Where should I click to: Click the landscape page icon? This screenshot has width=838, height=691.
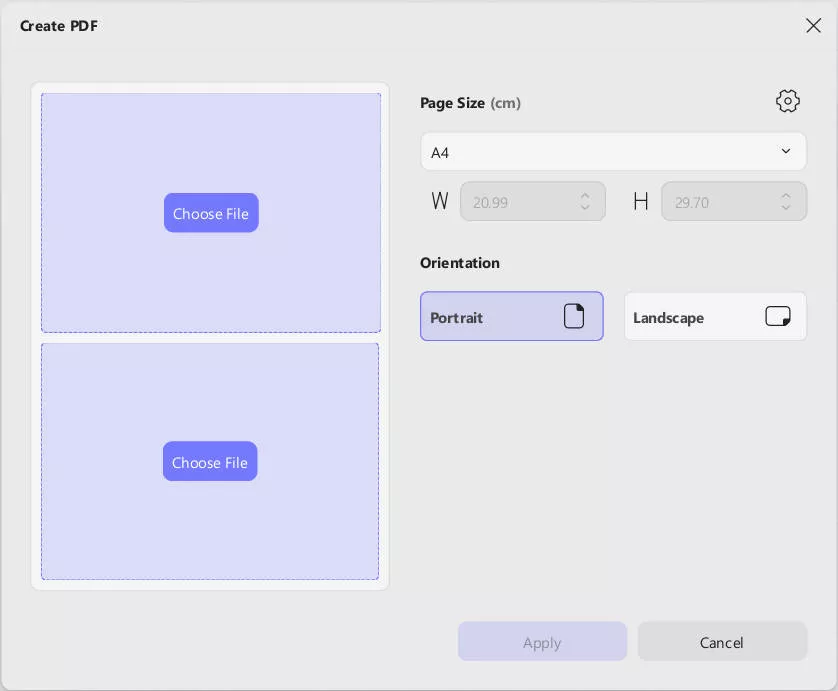pyautogui.click(x=777, y=316)
